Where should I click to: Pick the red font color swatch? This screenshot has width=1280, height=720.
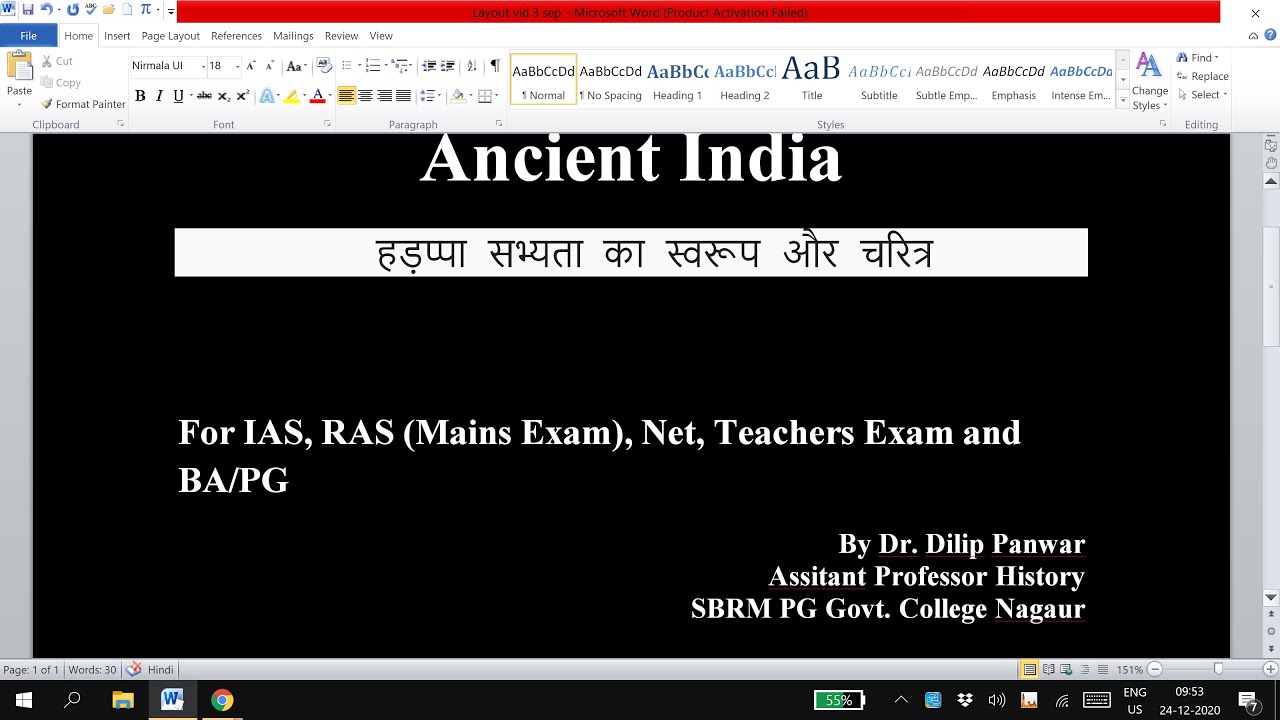click(x=317, y=96)
